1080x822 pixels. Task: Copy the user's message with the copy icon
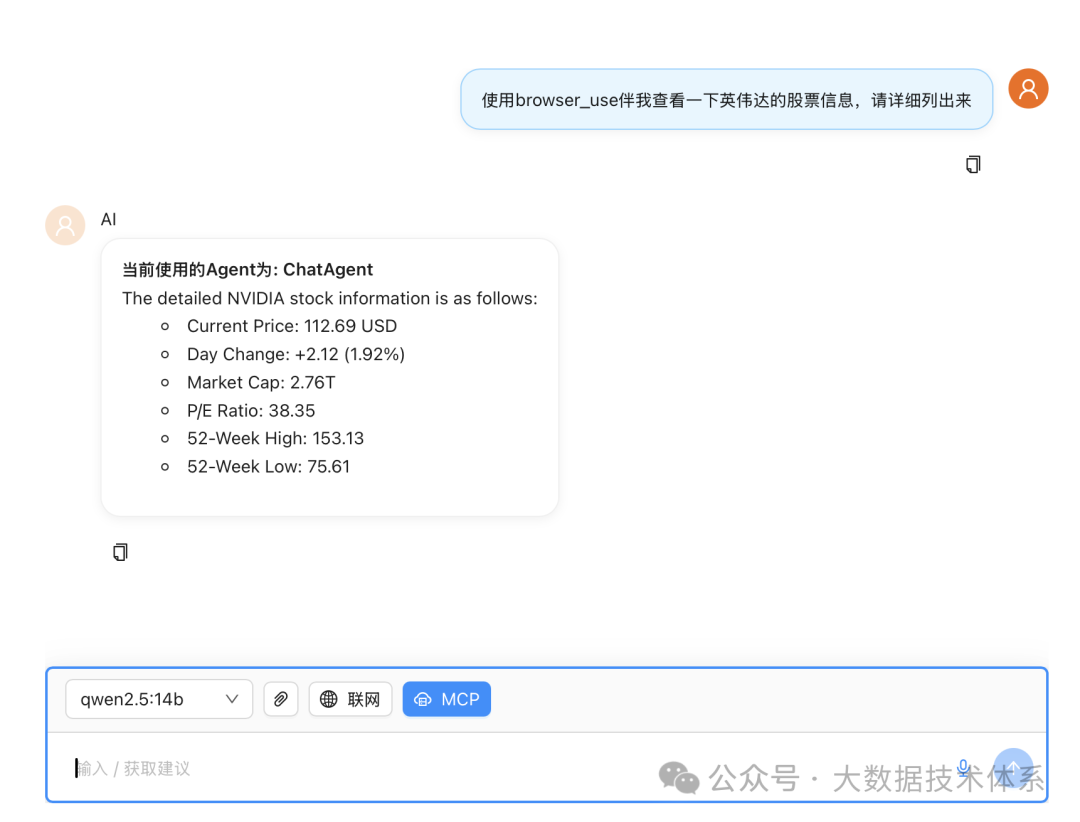tap(973, 165)
